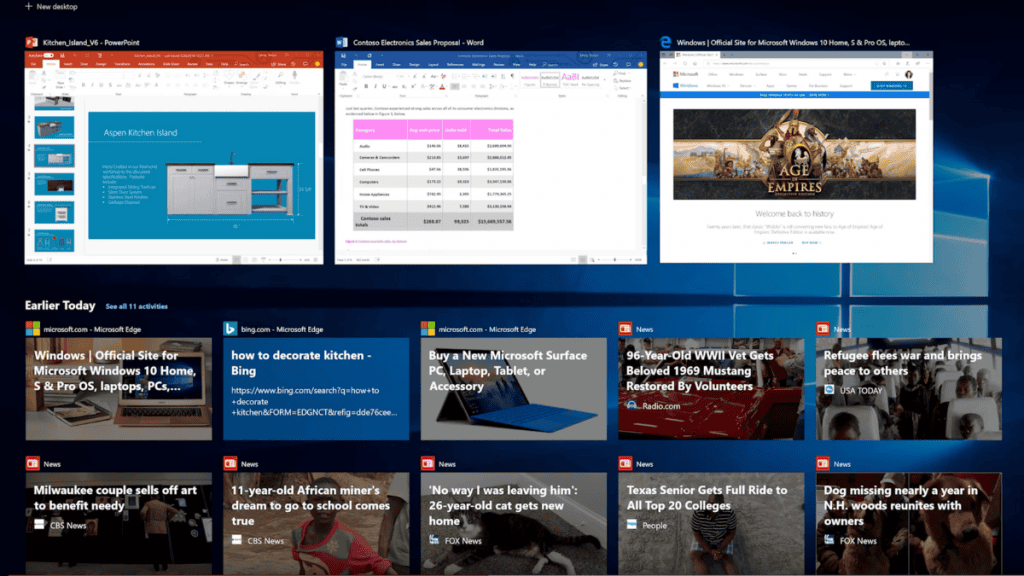The width and height of the screenshot is (1024, 576).
Task: Open Transitions tab in PowerPoint window
Action: pos(122,65)
